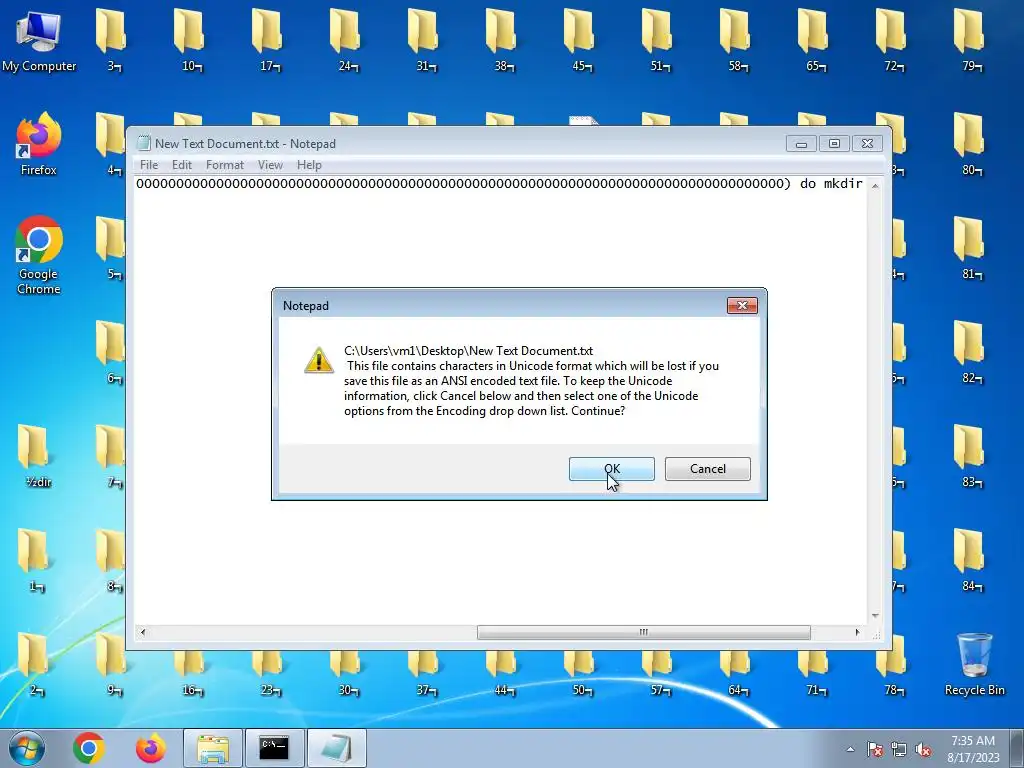Select the folder named 1¬
1024x768 pixels.
pos(35,560)
